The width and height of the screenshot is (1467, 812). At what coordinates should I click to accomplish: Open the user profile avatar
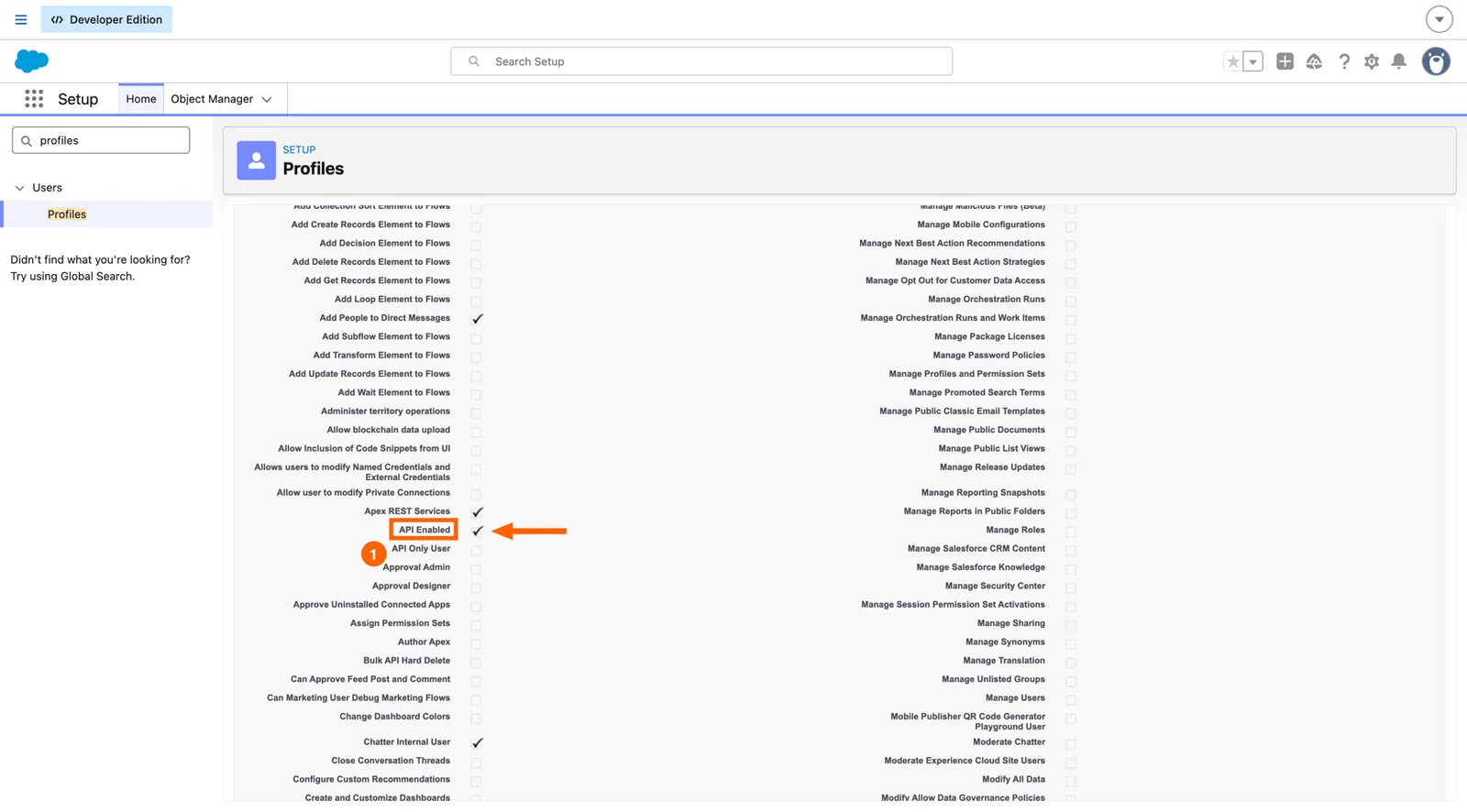coord(1436,61)
